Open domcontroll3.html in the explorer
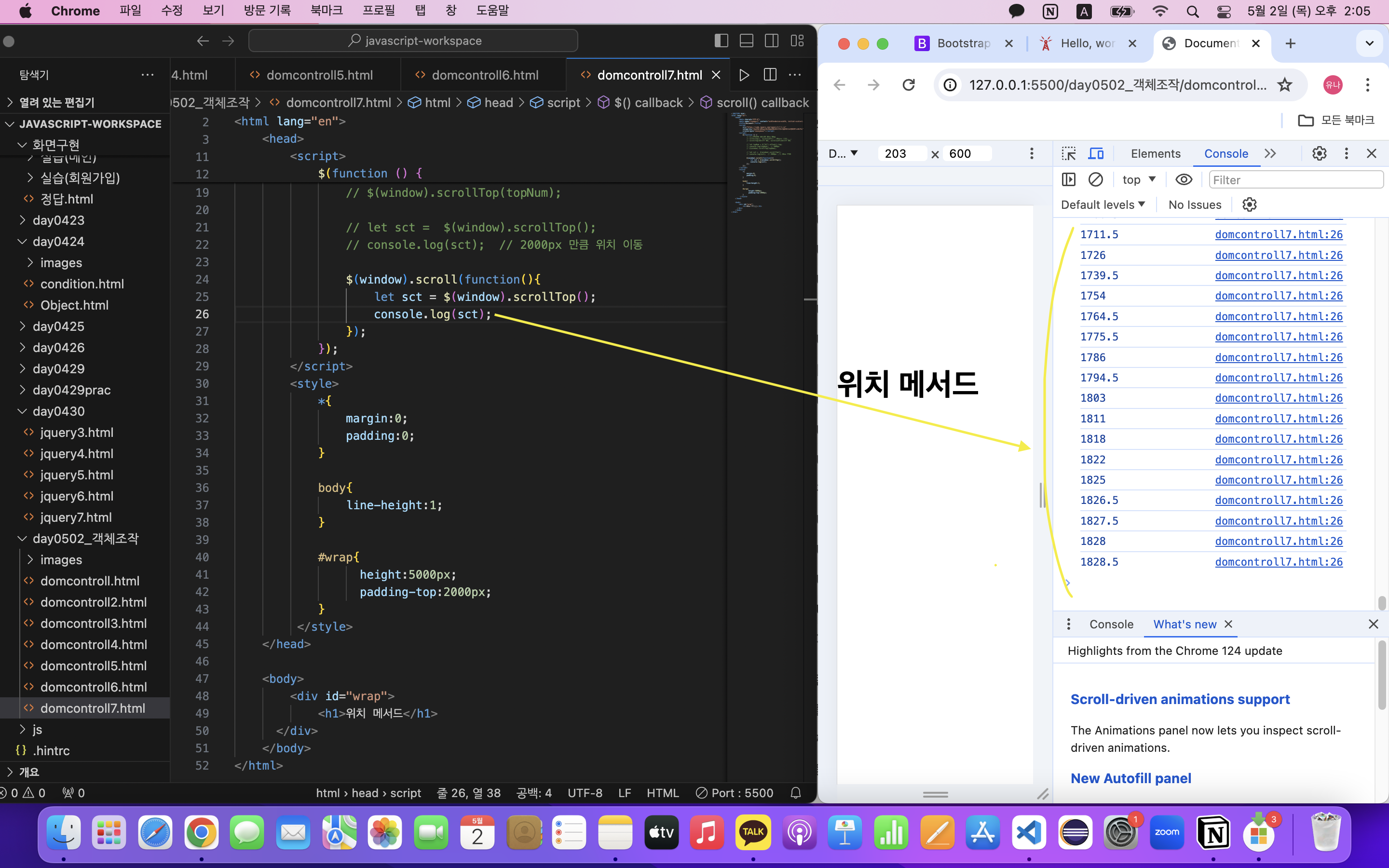 pos(94,624)
